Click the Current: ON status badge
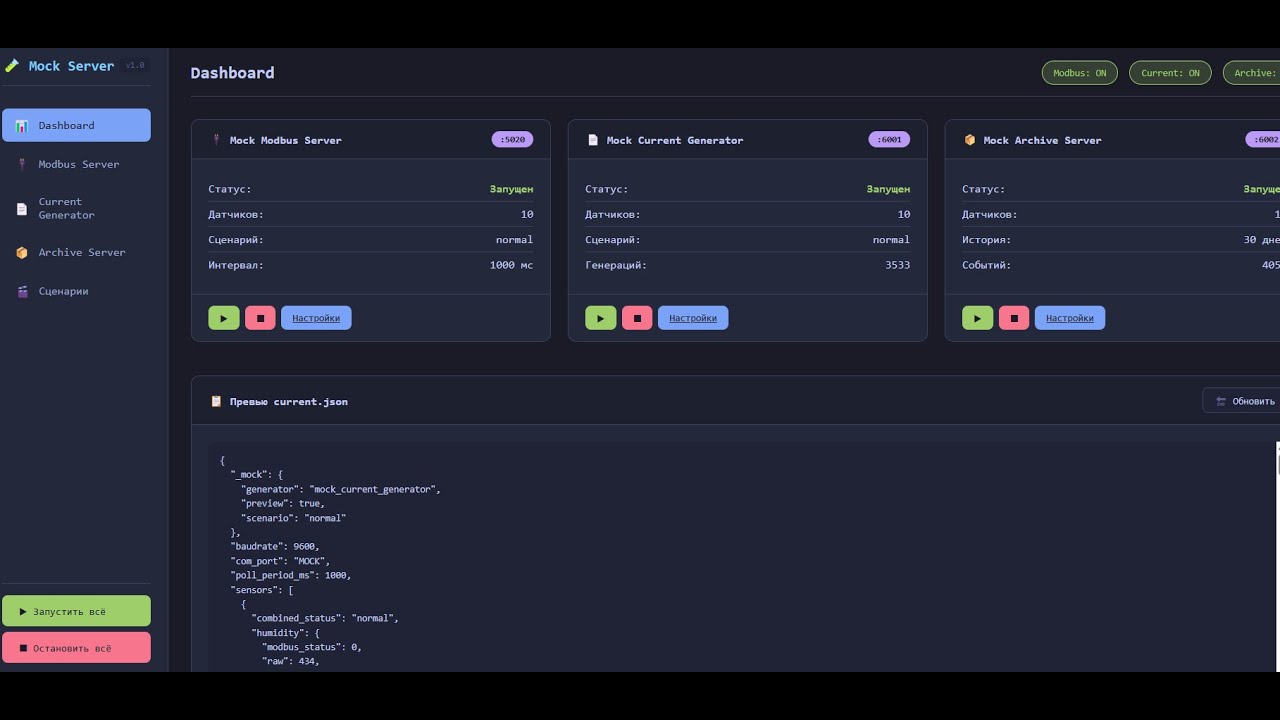This screenshot has height=720, width=1280. click(x=1170, y=73)
